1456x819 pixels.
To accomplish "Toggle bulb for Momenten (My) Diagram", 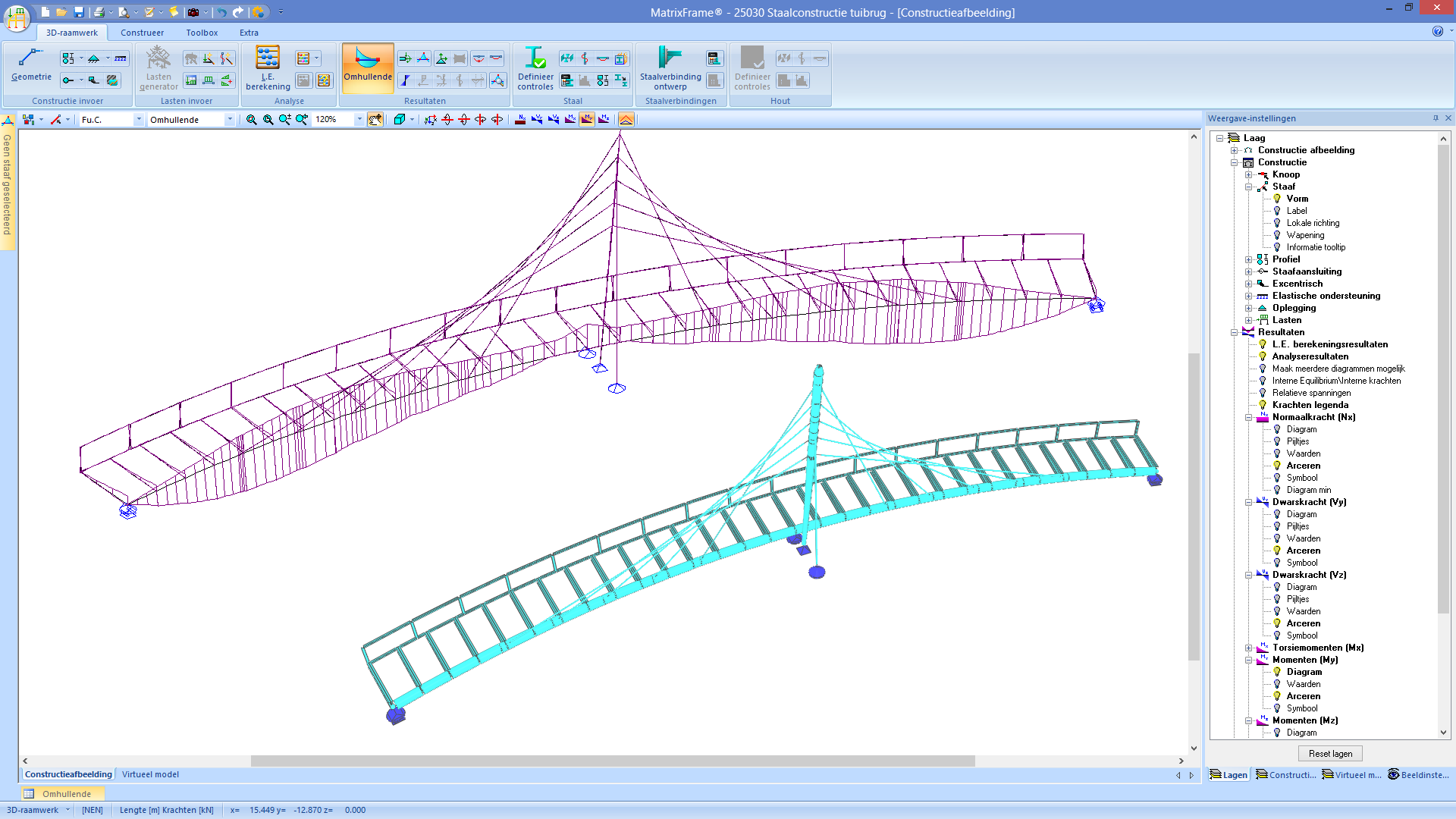I will [x=1277, y=672].
